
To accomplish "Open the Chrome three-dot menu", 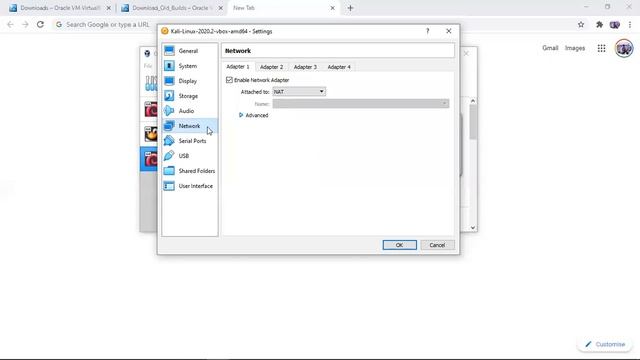I will [630, 24].
